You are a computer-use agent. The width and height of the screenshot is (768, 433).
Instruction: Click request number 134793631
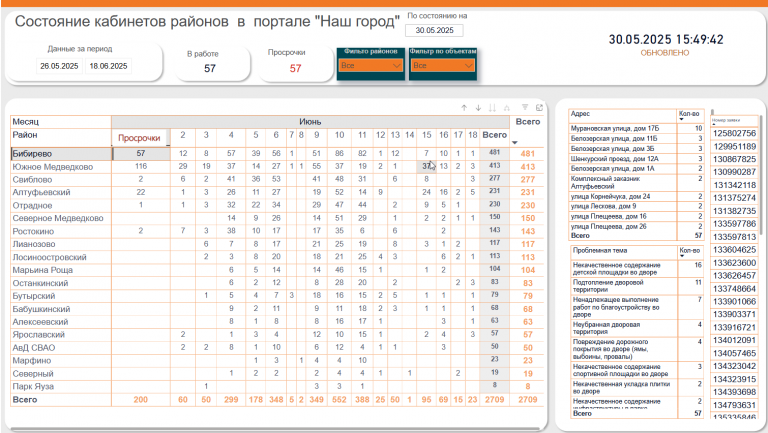pyautogui.click(x=734, y=405)
